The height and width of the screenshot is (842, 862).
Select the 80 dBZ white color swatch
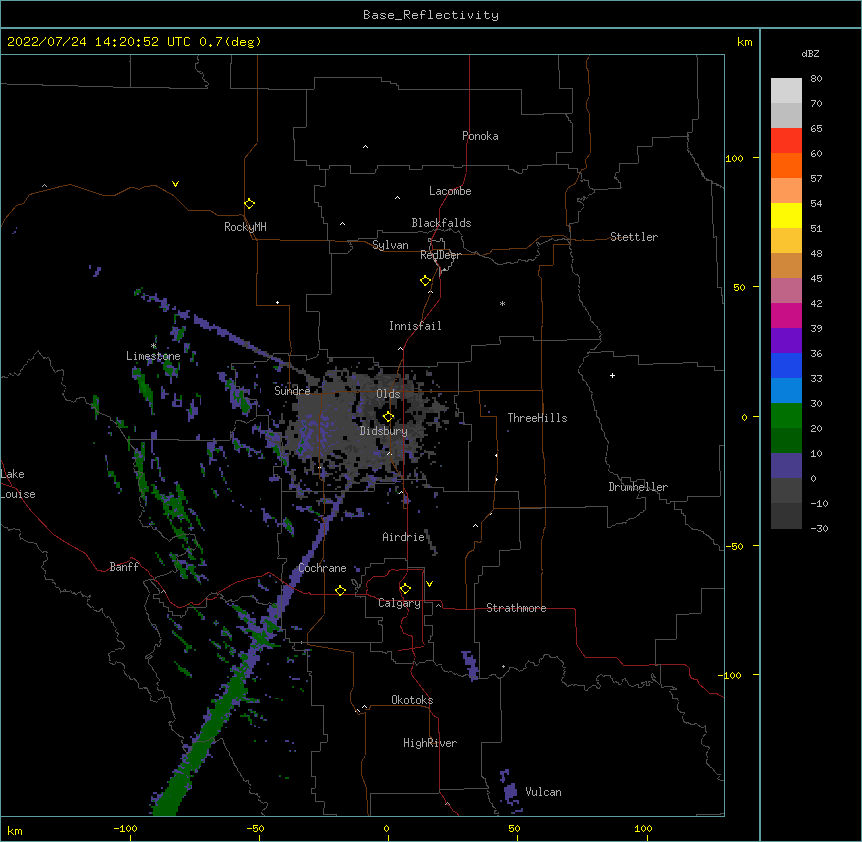(x=786, y=91)
